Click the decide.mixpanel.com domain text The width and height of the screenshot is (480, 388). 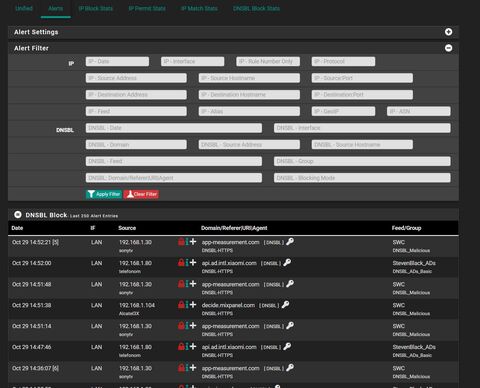228,305
